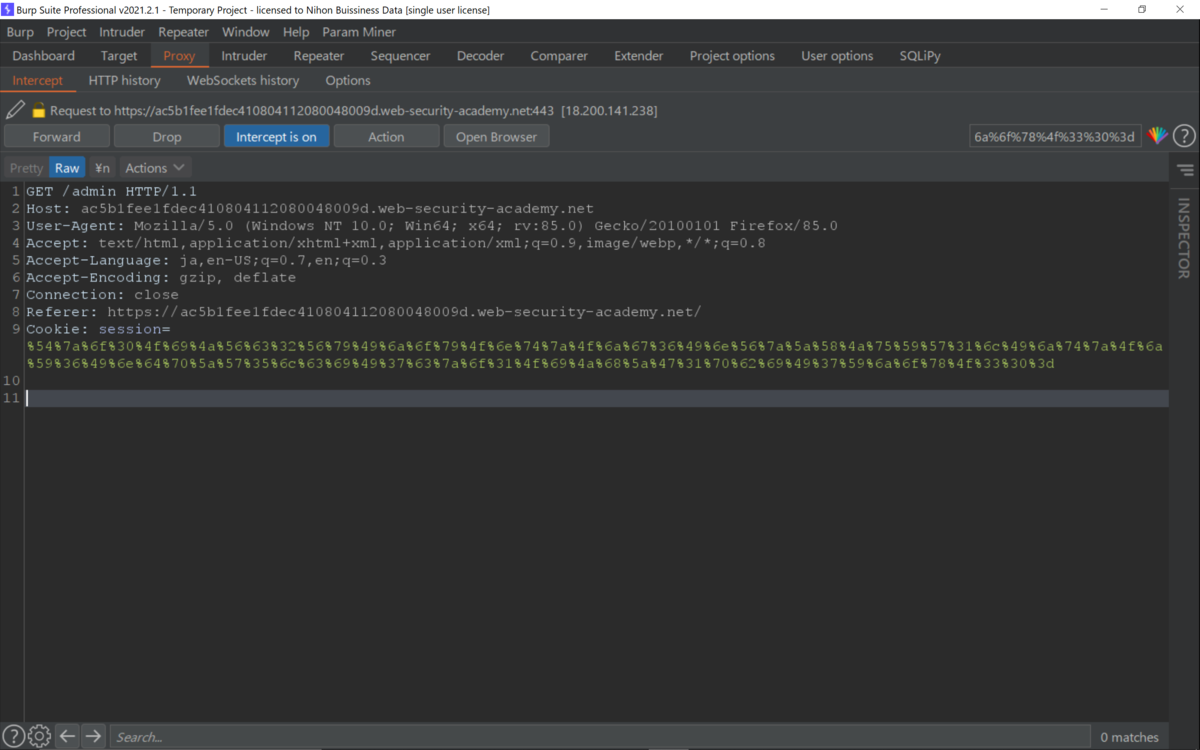The width and height of the screenshot is (1200, 750).
Task: Click the empty line 11 in the editor
Action: coord(596,398)
